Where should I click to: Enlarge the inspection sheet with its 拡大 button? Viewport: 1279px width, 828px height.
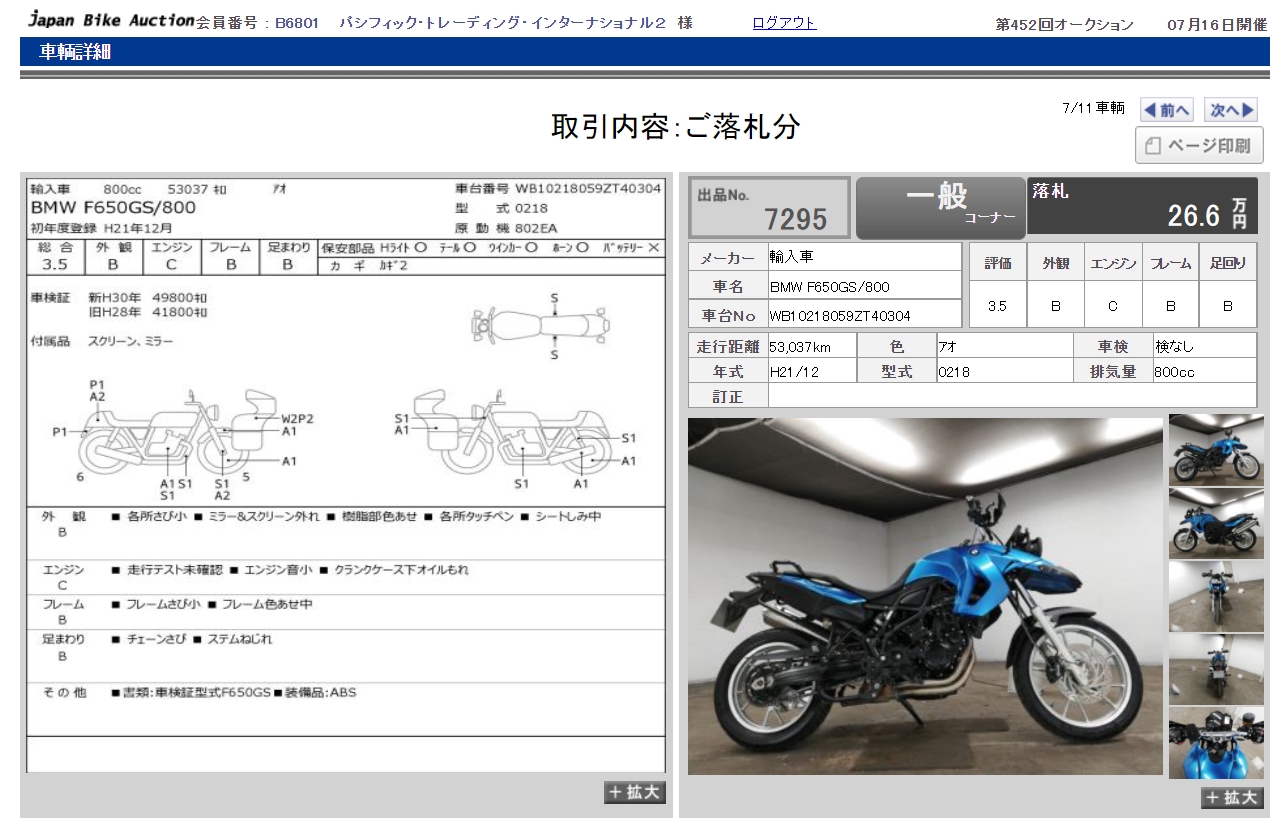(635, 792)
